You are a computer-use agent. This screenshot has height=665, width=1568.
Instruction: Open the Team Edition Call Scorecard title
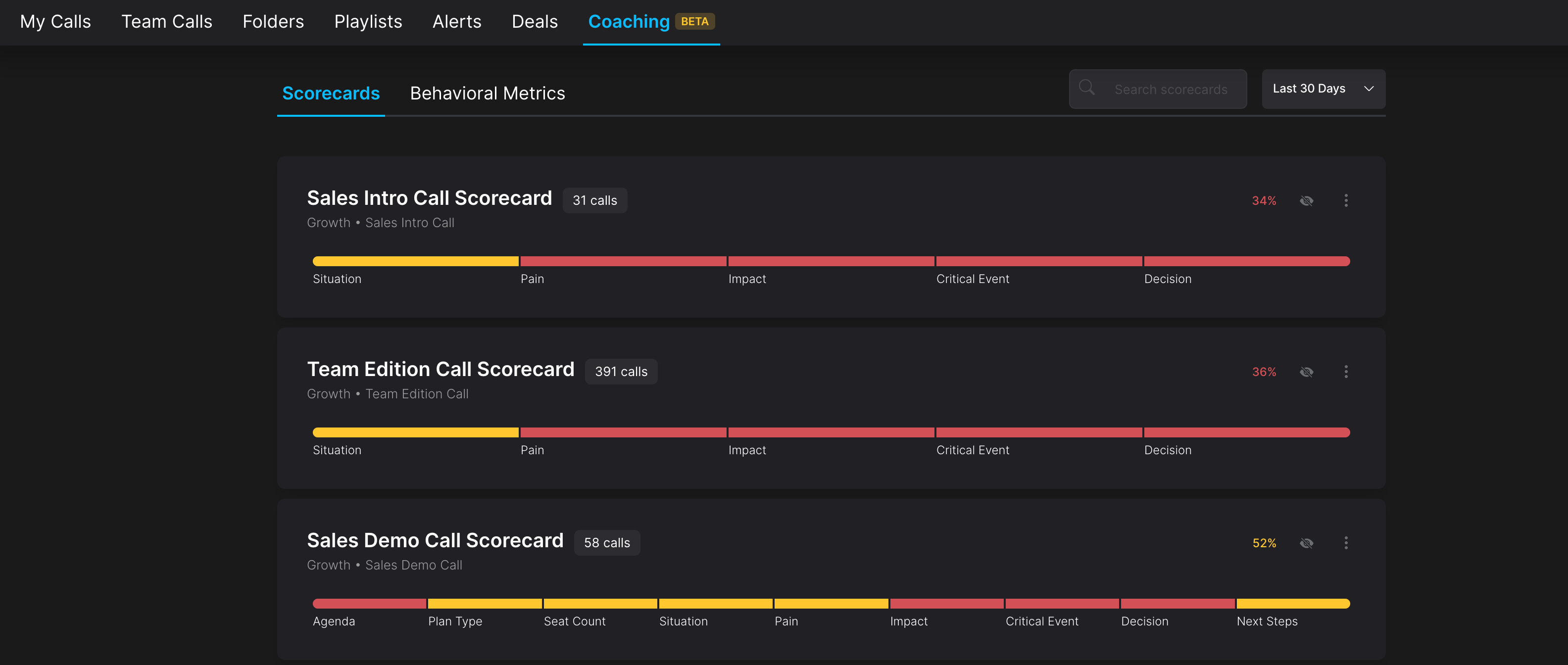(440, 369)
